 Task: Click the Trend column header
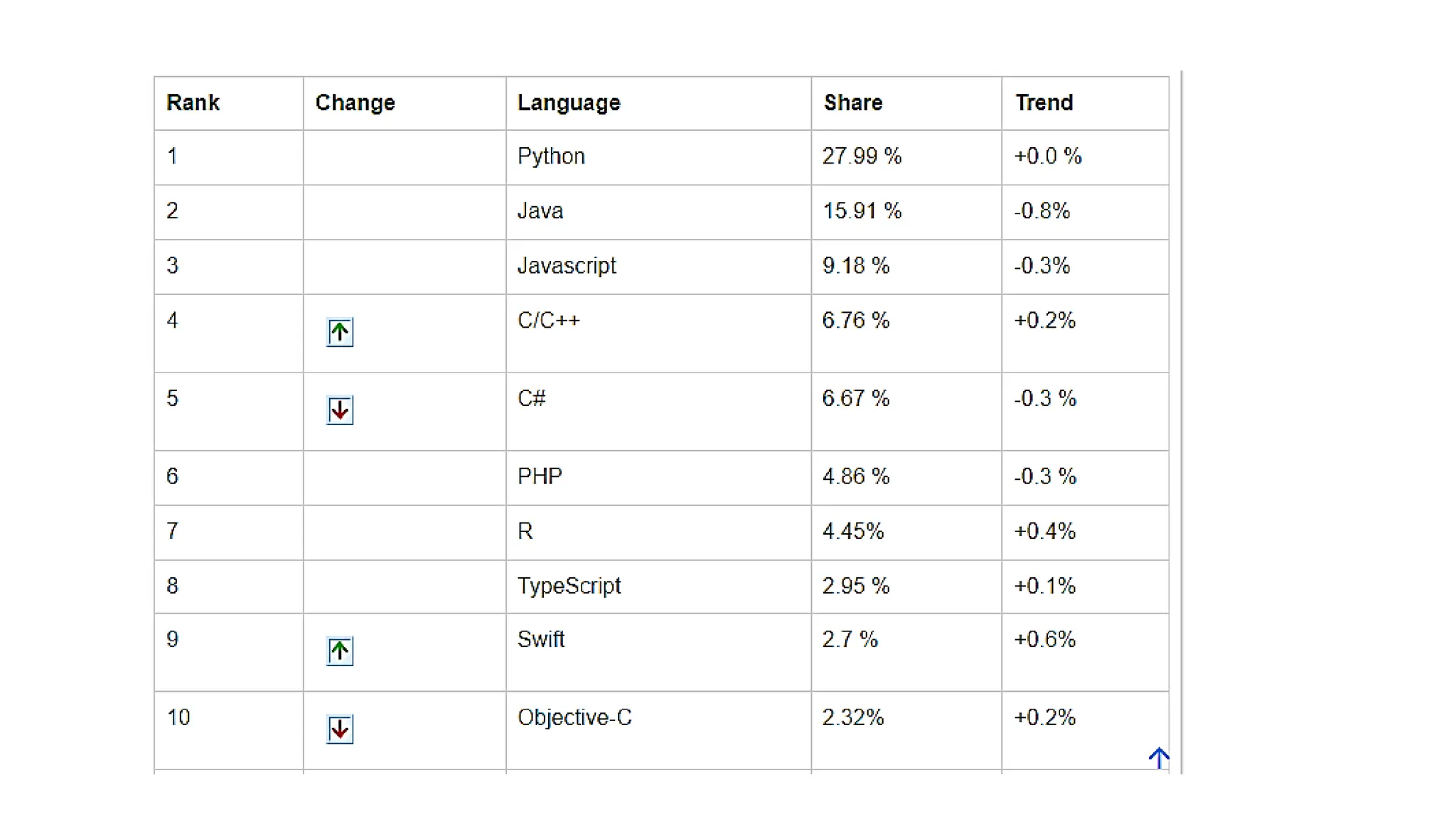[x=1044, y=102]
